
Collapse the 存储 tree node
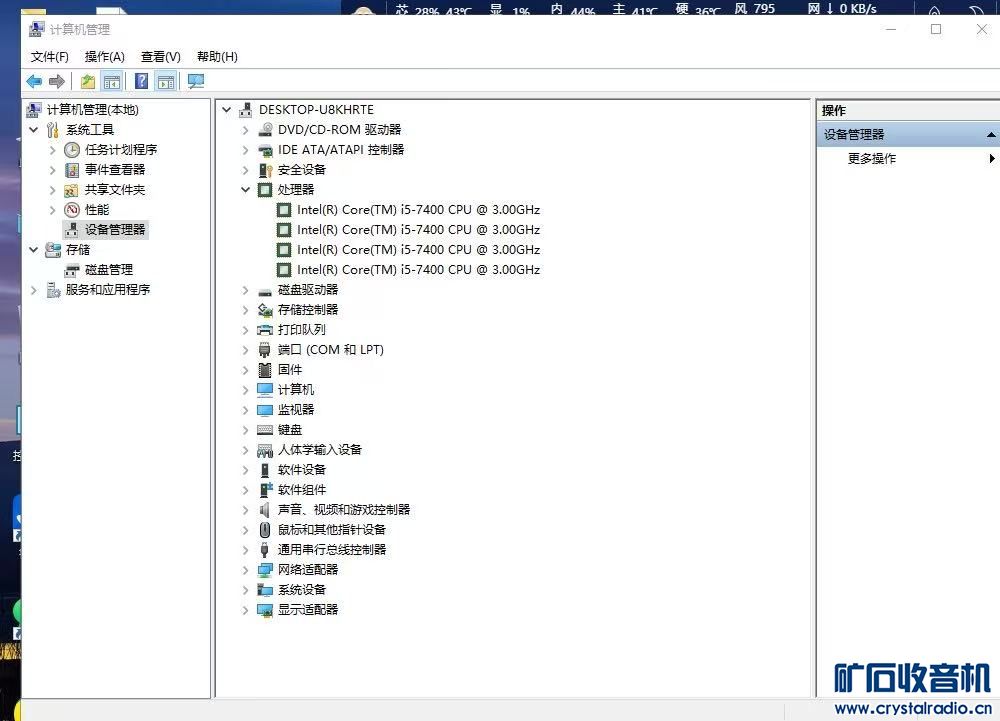pyautogui.click(x=34, y=250)
